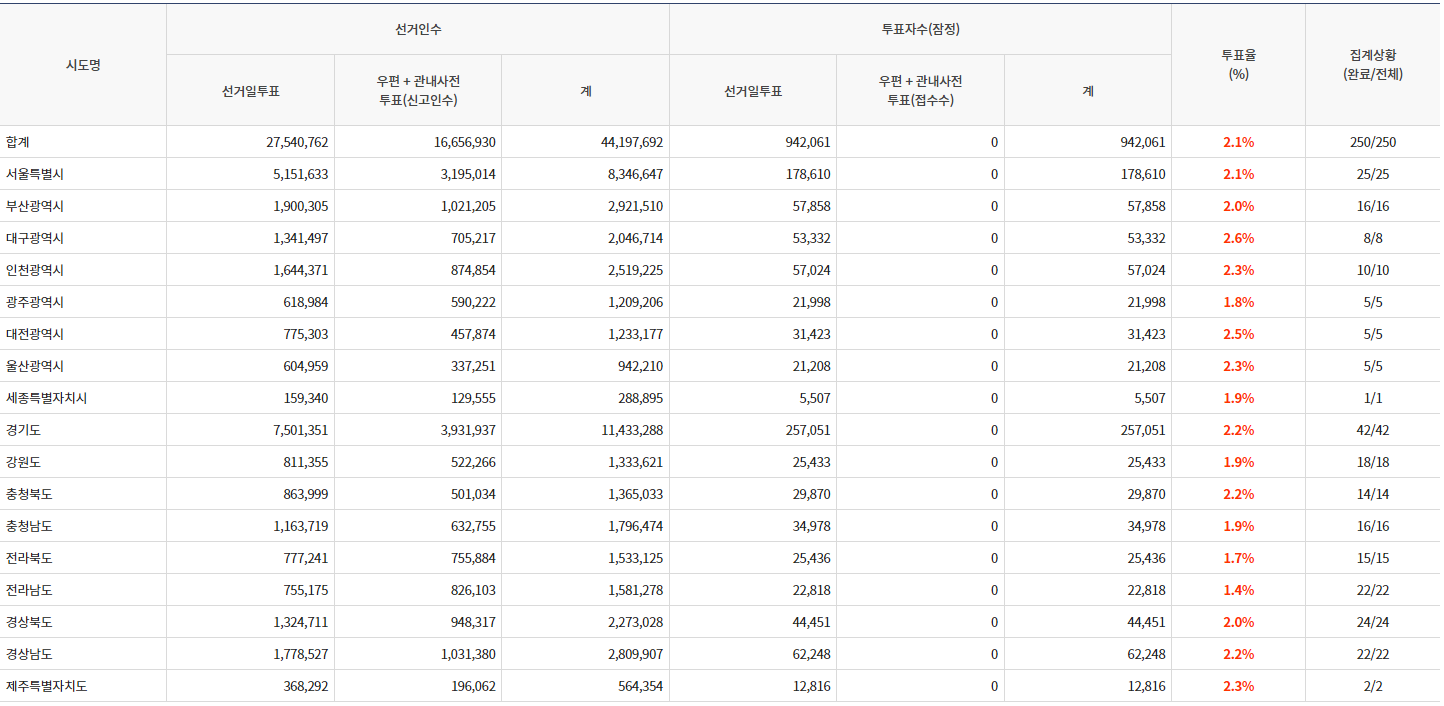1444x706 pixels.
Task: Click the 부산광역시 row name
Action: click(35, 206)
